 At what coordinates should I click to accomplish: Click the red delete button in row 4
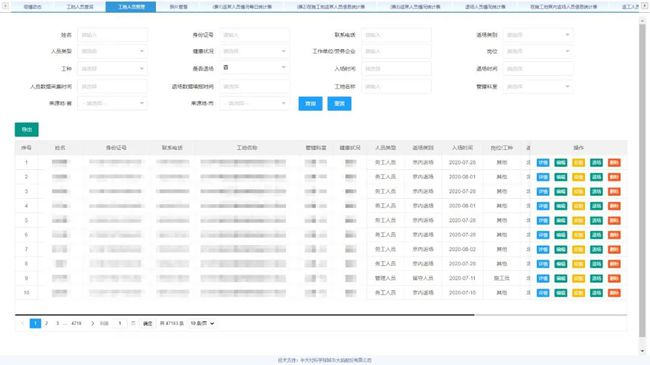[614, 206]
